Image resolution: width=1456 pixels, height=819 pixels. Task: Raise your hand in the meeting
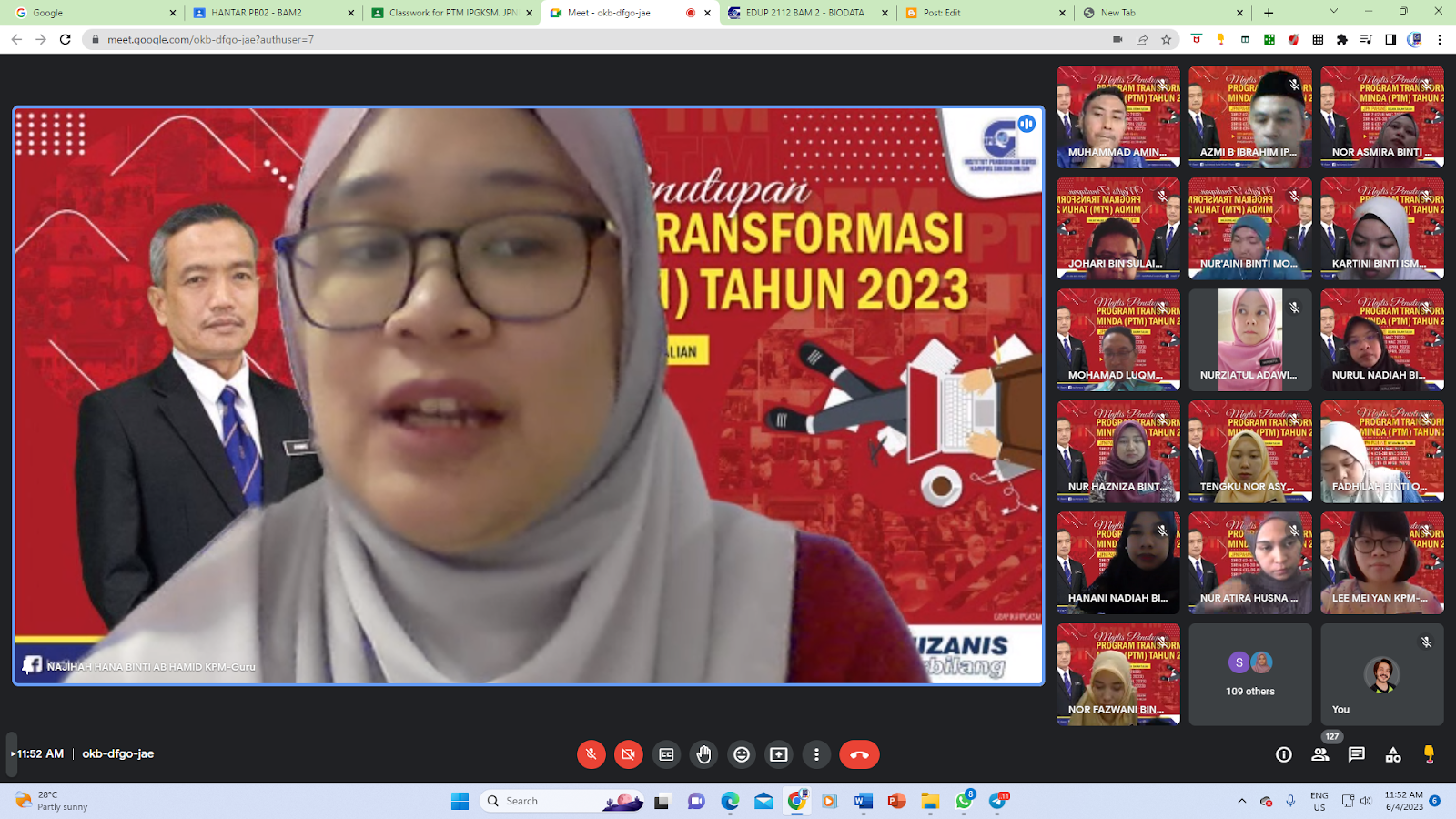click(704, 754)
